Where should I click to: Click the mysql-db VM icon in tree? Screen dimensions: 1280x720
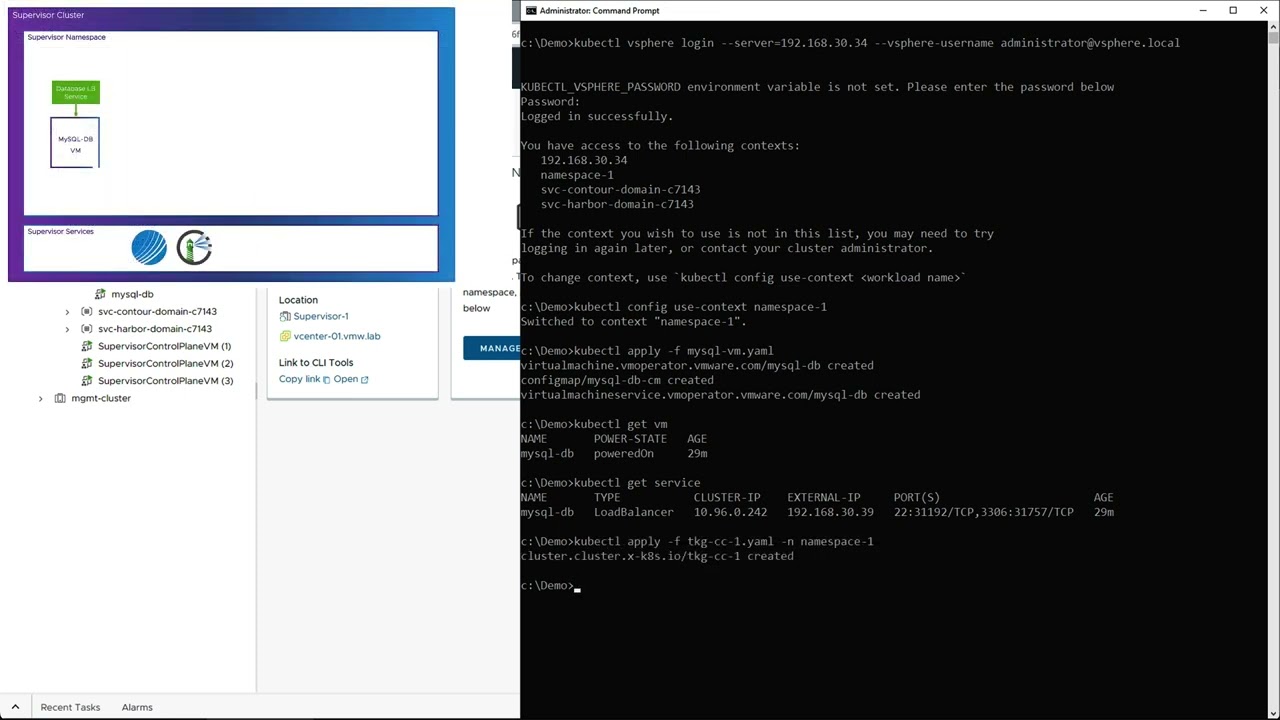point(100,294)
